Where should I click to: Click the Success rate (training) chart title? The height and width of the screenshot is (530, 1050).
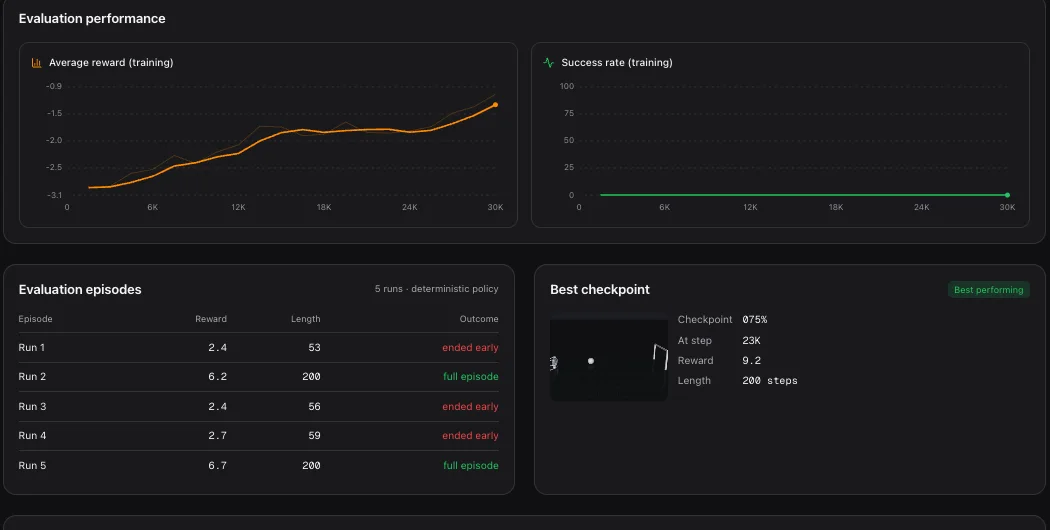pyautogui.click(x=617, y=63)
